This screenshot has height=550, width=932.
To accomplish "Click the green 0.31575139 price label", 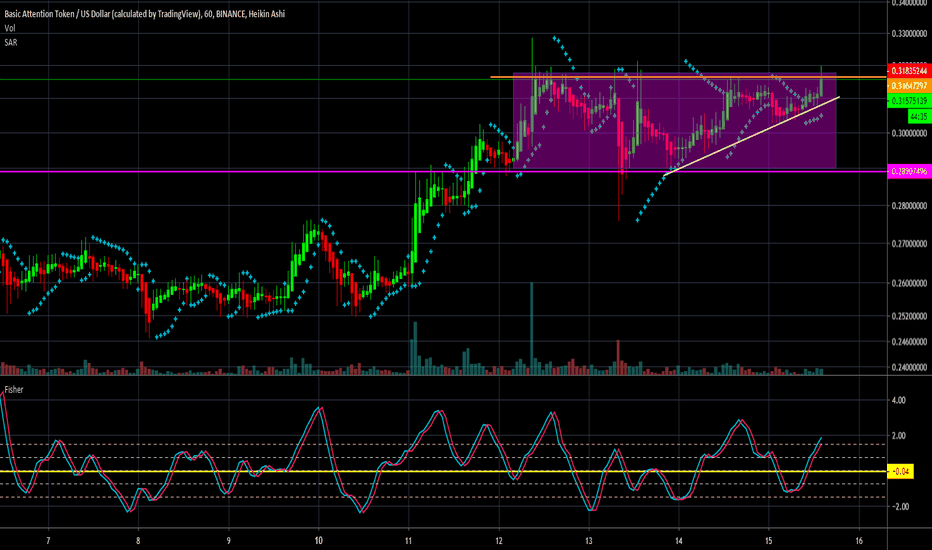I will point(909,101).
